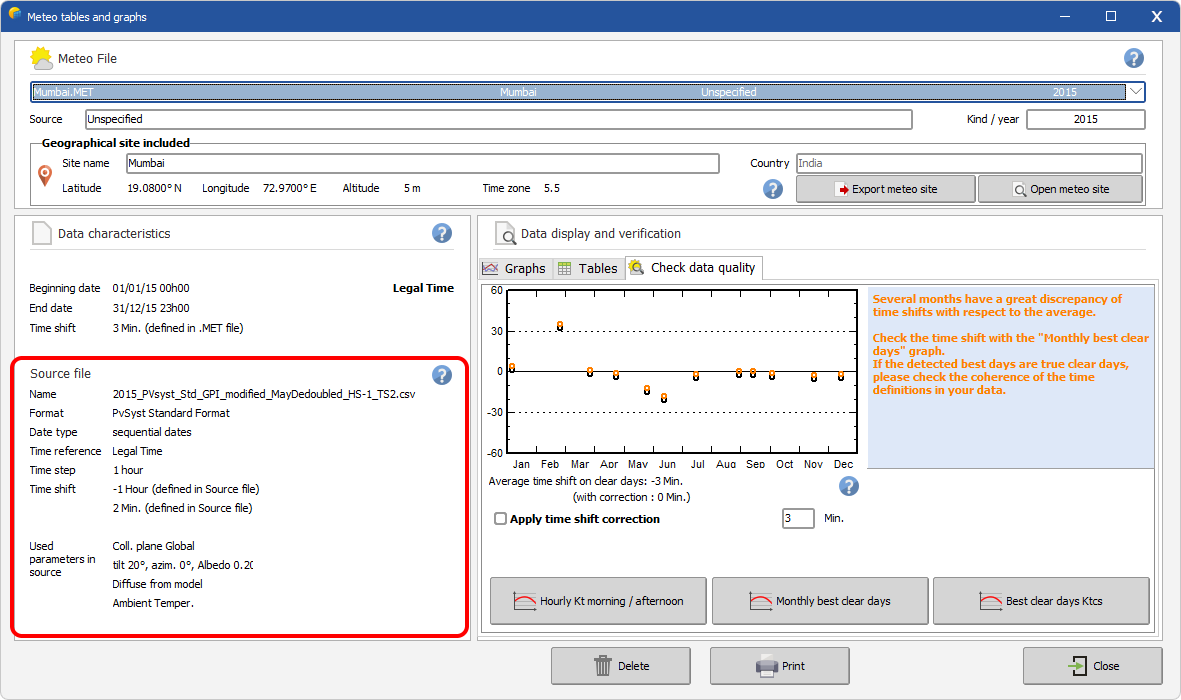Click the latitude value 19.0800° N
Image resolution: width=1181 pixels, height=700 pixels.
coord(154,188)
